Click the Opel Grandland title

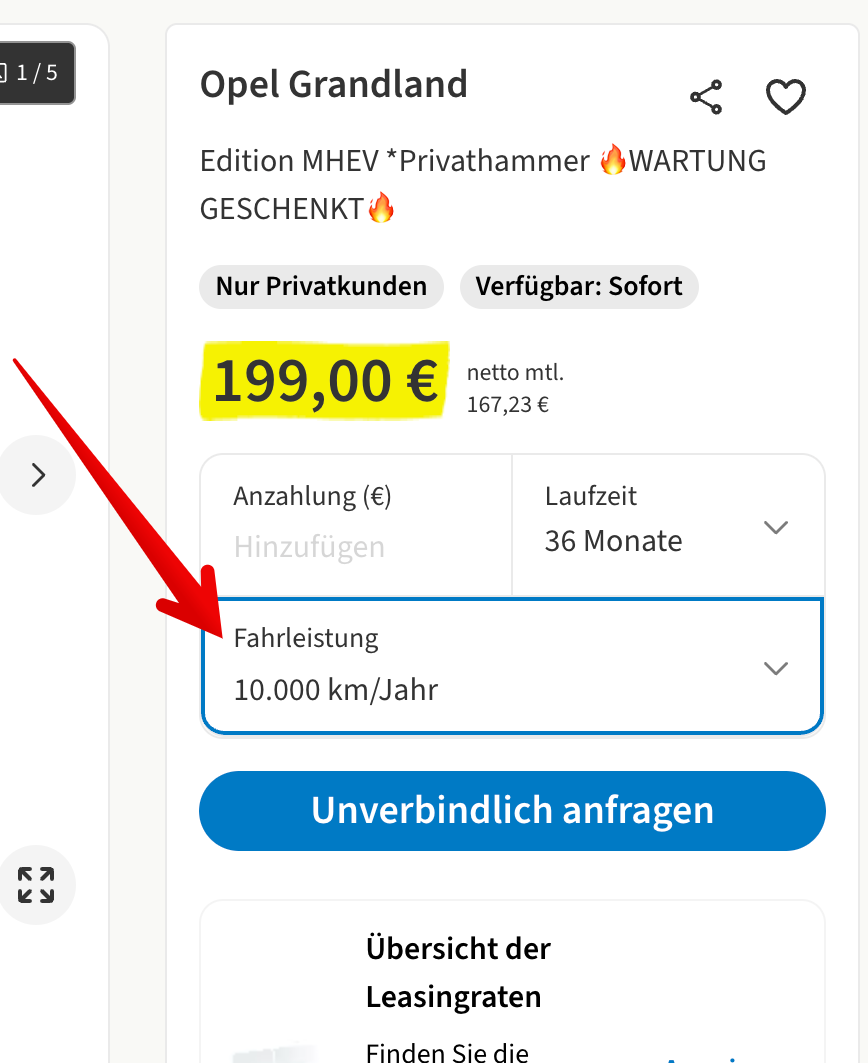click(x=334, y=85)
